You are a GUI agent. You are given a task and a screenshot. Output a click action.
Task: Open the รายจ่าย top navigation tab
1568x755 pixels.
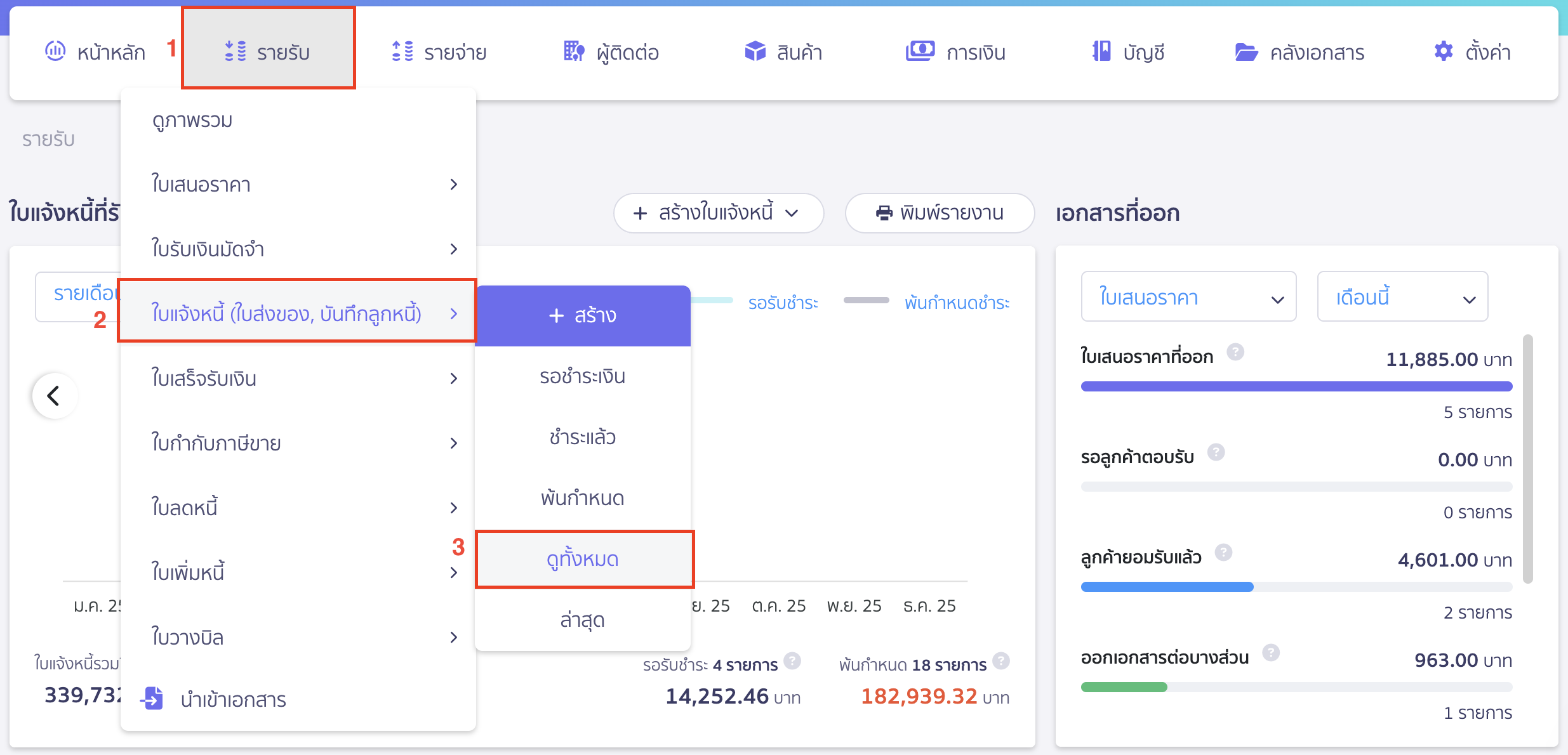439,52
